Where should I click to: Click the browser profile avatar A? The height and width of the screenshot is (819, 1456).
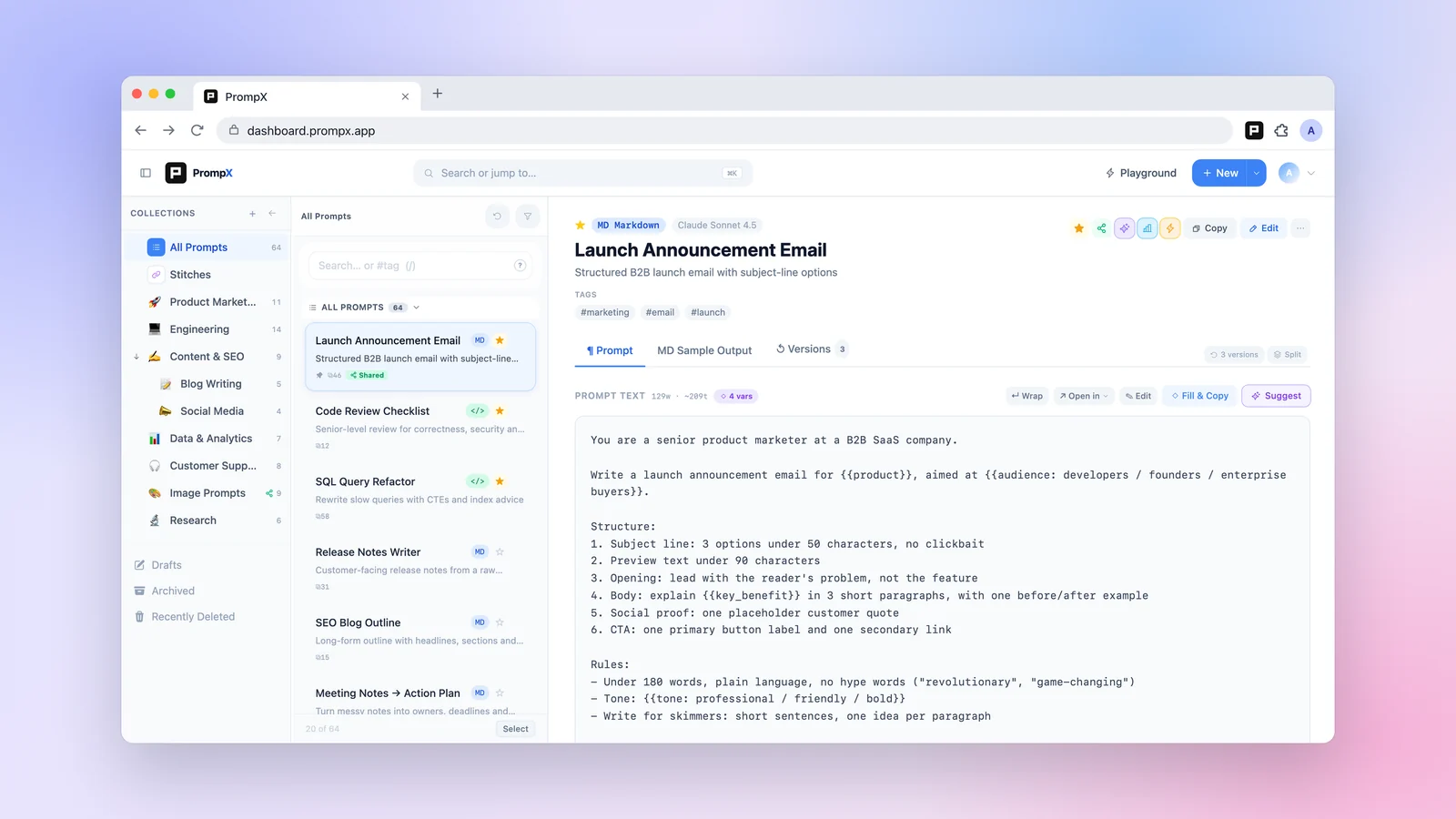pos(1311,131)
